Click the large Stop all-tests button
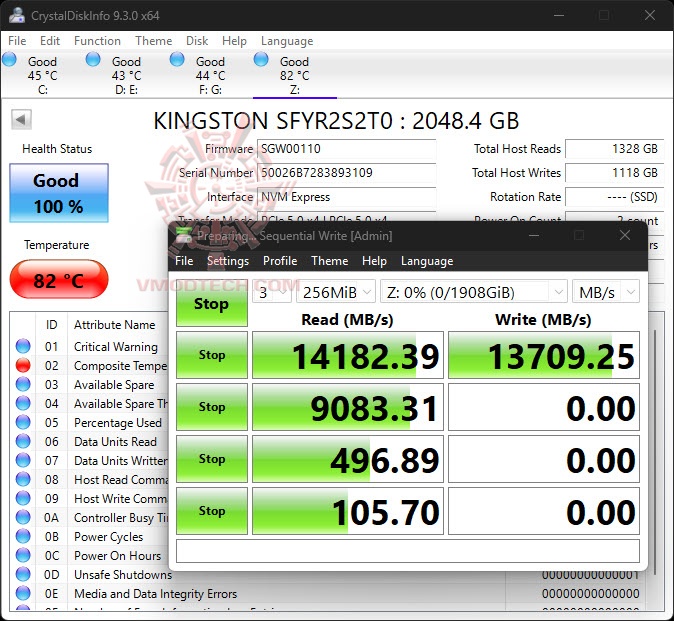Image resolution: width=674 pixels, height=621 pixels. 211,303
